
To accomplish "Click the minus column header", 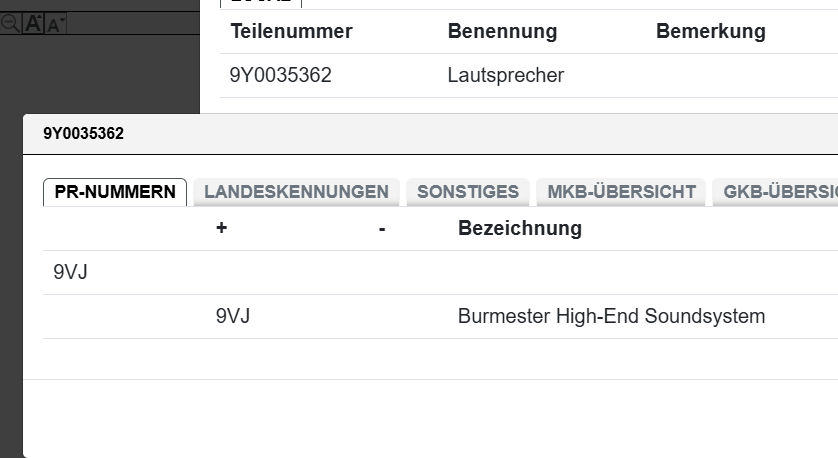I will point(382,228).
